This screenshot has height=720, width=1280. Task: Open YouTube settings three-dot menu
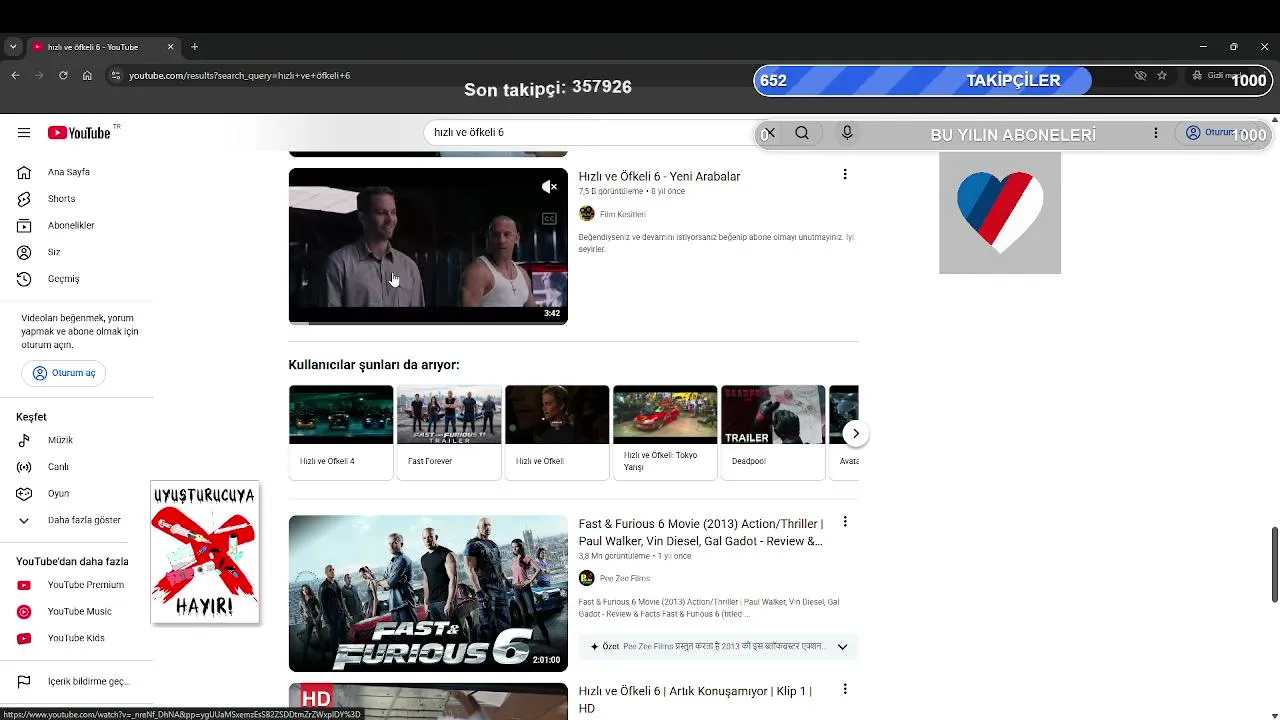pos(1155,133)
